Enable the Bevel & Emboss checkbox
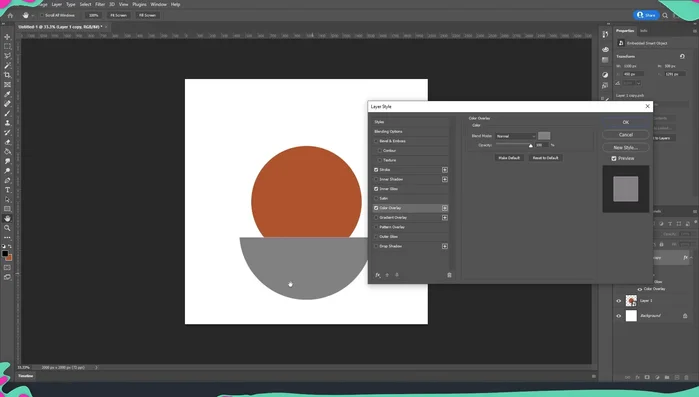The height and width of the screenshot is (397, 699). point(376,141)
